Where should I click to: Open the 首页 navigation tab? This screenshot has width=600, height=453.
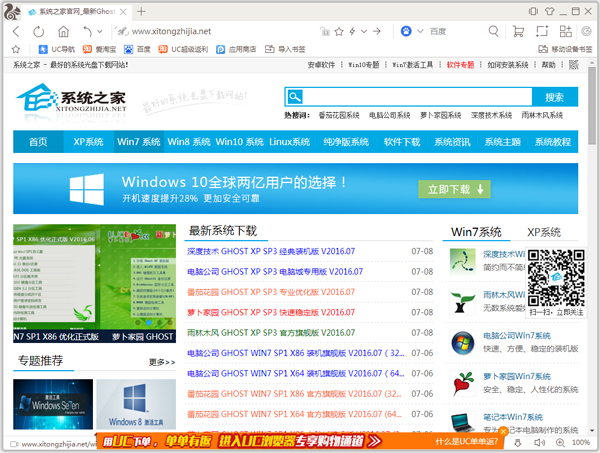click(38, 142)
